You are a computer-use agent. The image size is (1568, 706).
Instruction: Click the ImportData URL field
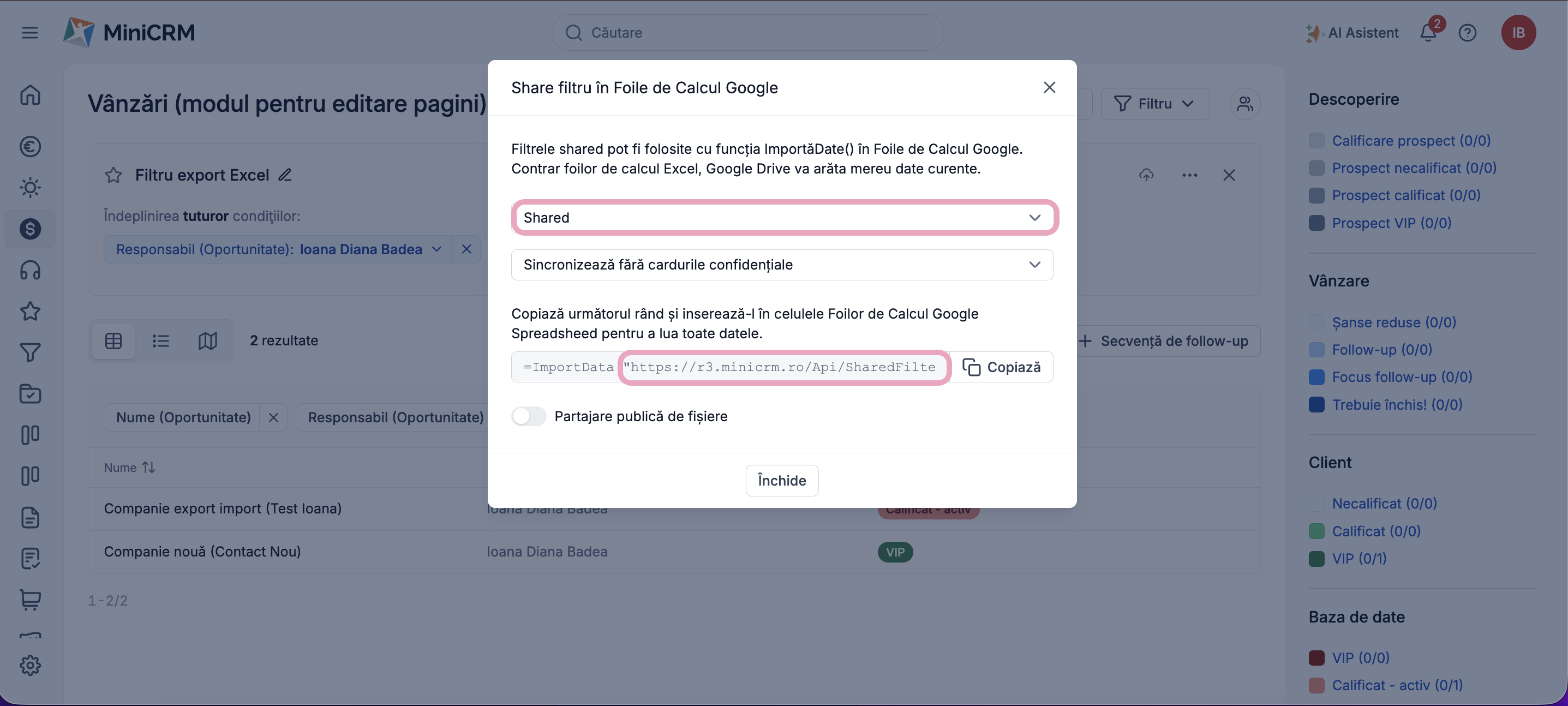[783, 367]
